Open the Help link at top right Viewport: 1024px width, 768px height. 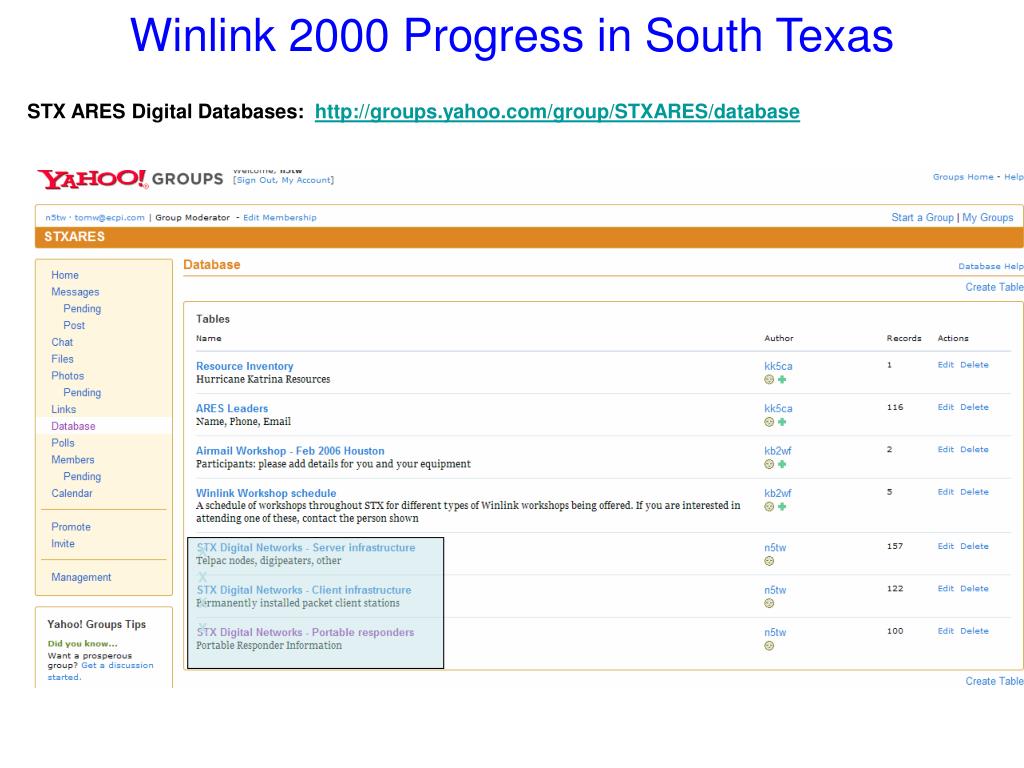coord(1014,177)
